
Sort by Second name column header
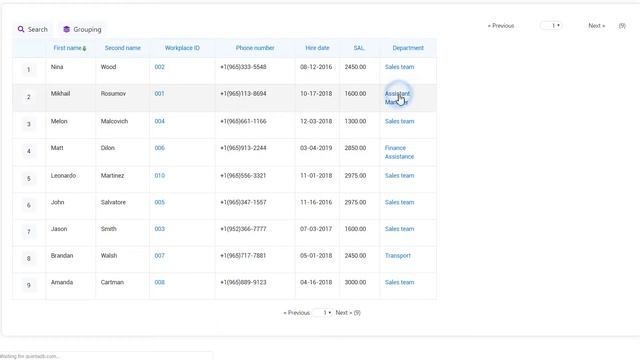click(122, 48)
